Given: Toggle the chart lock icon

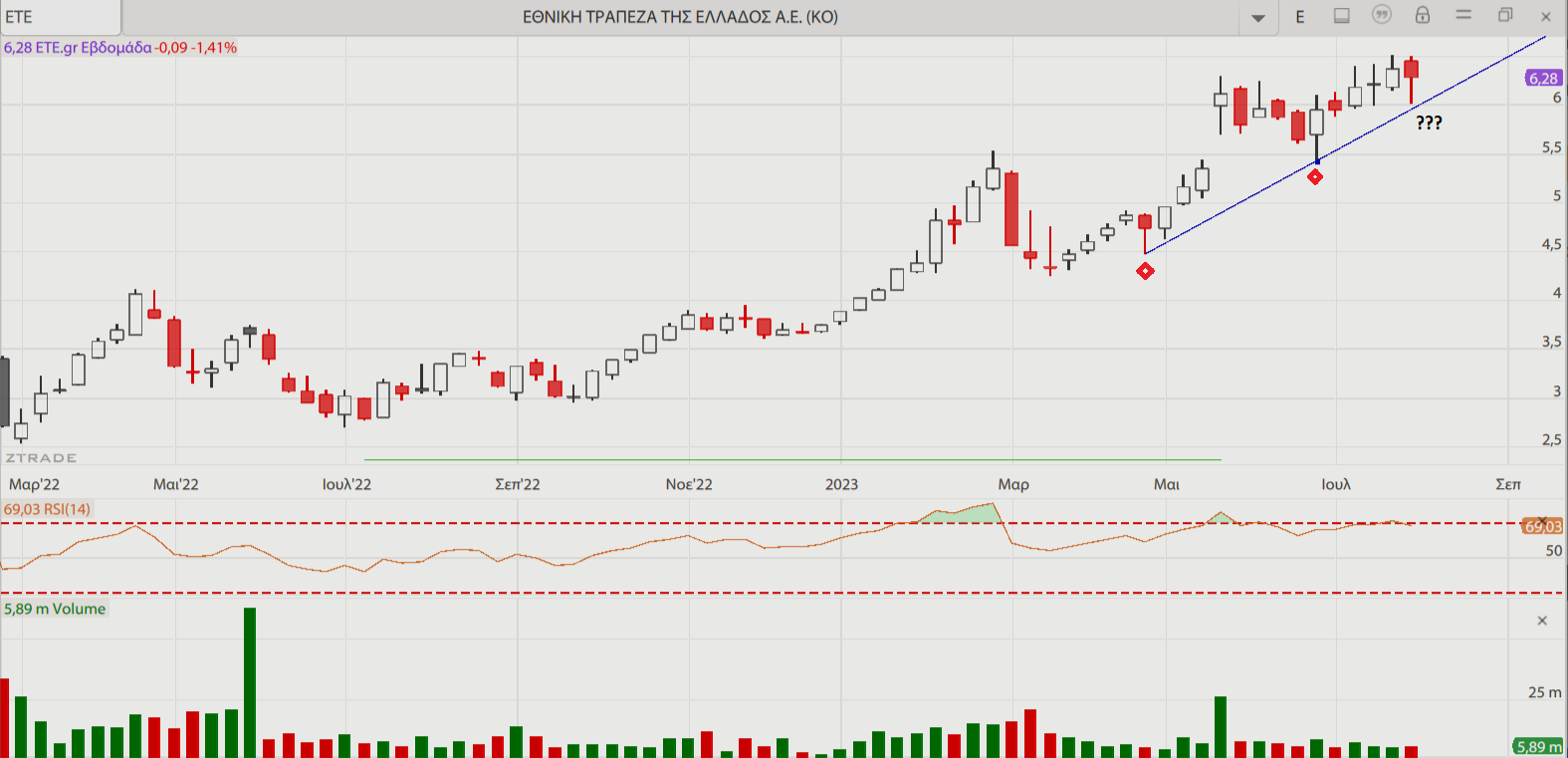Looking at the screenshot, I should pos(1423,15).
